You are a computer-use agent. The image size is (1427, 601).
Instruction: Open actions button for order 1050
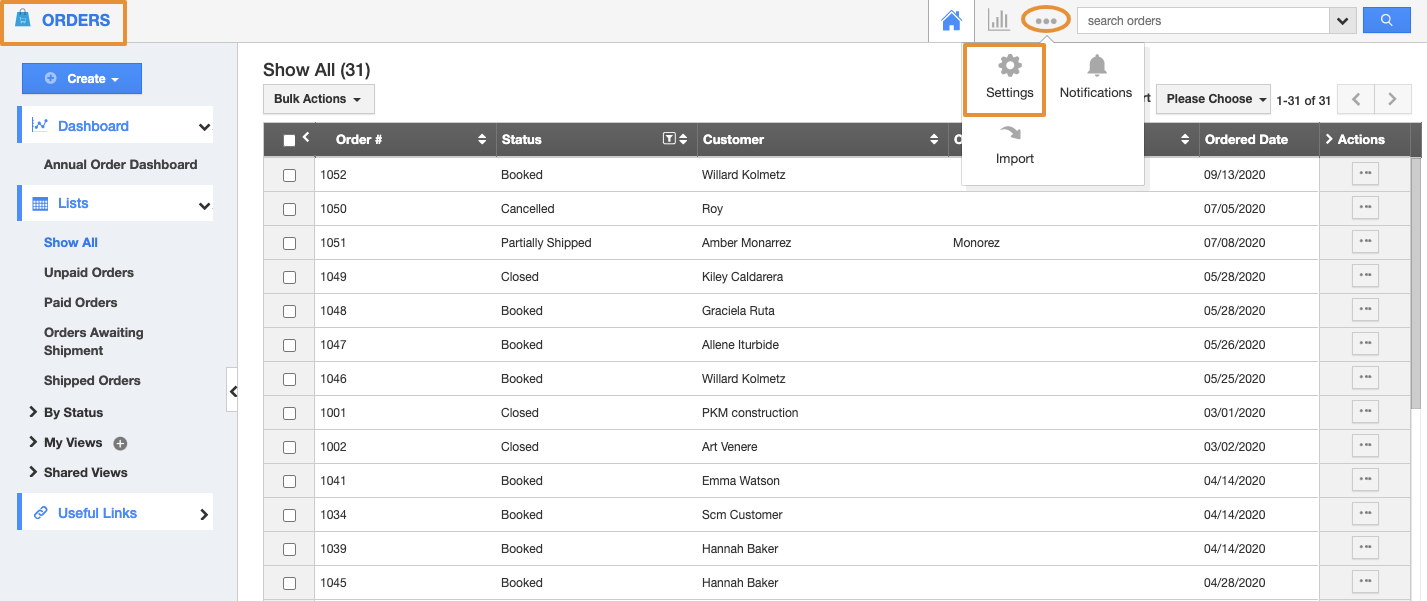[1365, 208]
